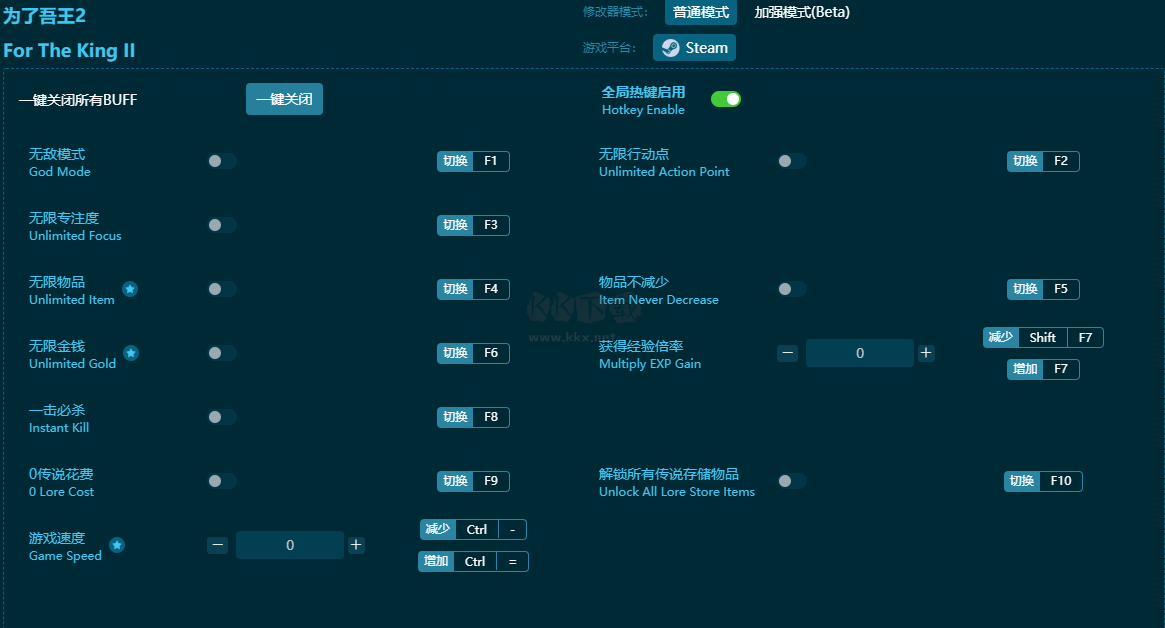Click the 游戏平台 label
The width and height of the screenshot is (1165, 628).
(609, 48)
